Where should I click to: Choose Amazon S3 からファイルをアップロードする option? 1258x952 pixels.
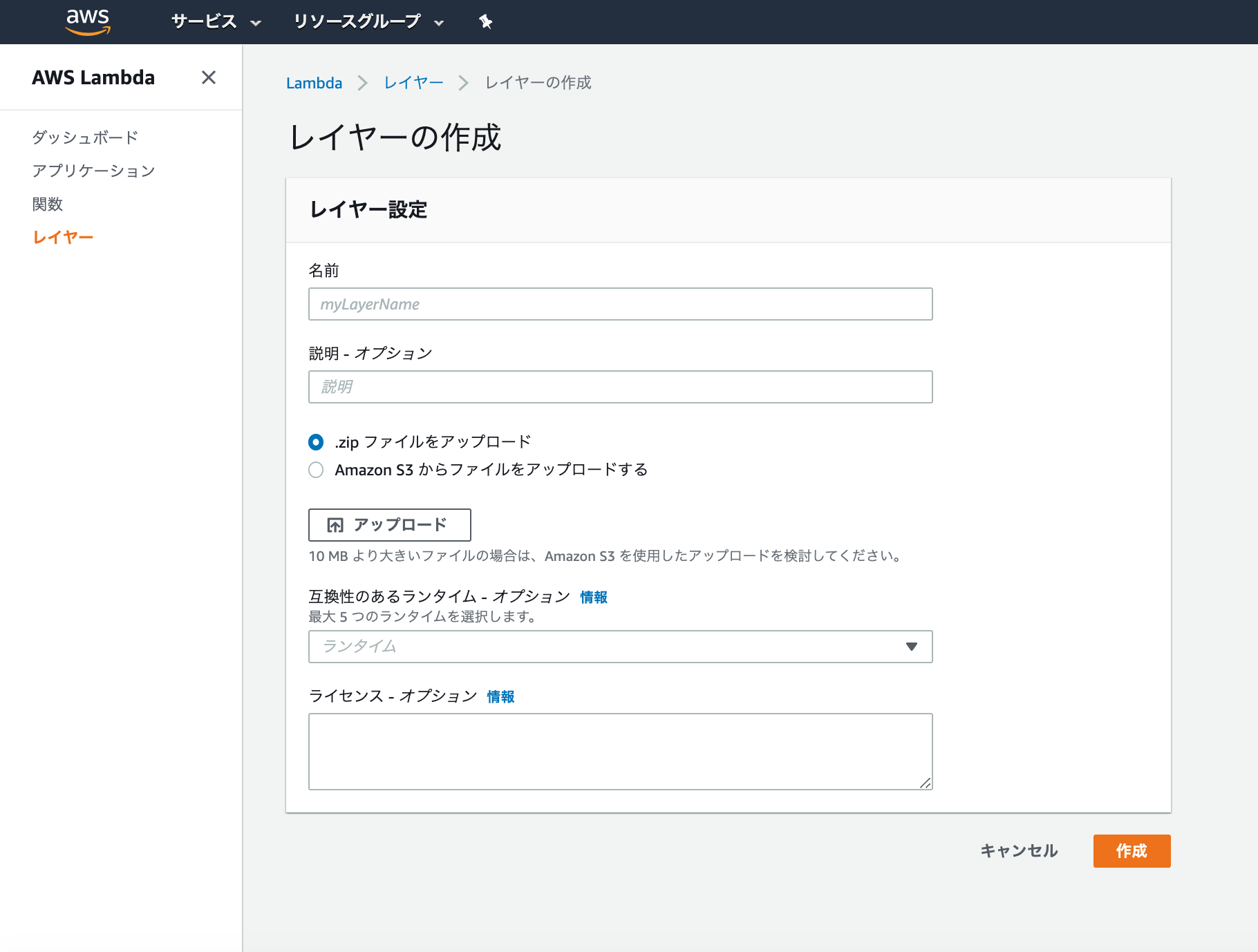click(x=316, y=470)
